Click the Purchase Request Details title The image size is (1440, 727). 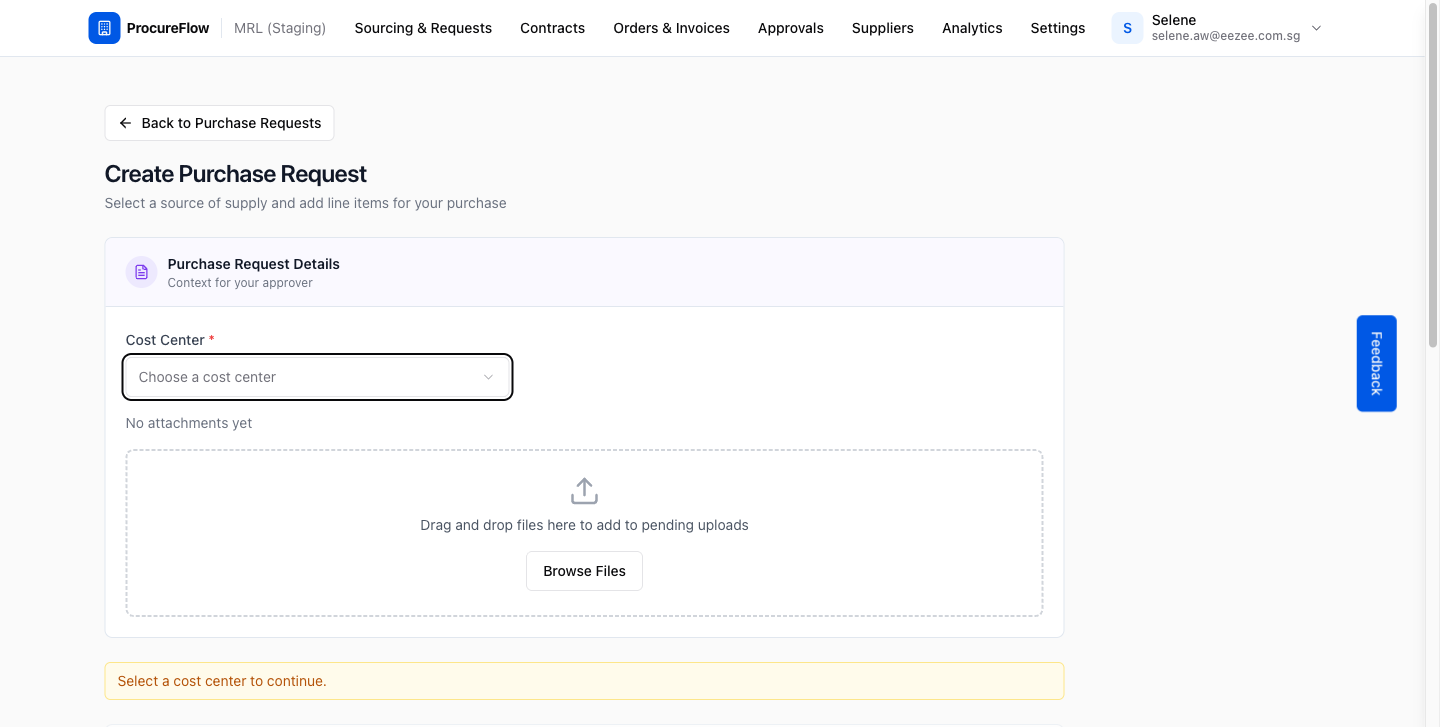tap(254, 264)
